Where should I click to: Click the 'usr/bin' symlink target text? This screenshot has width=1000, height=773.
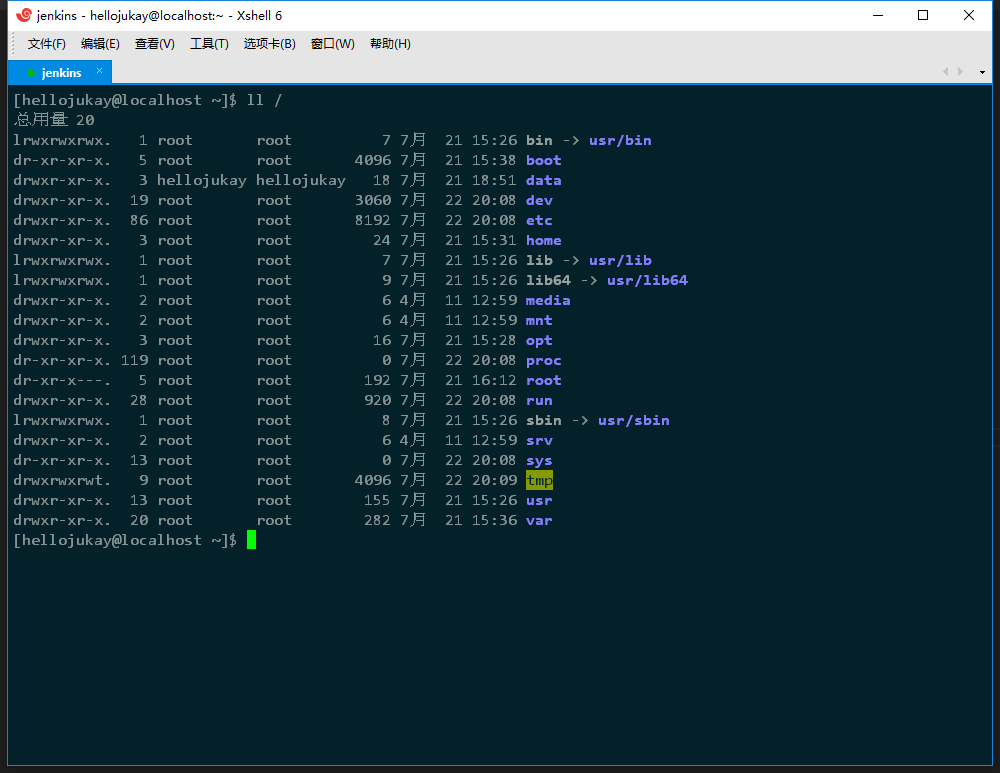tap(620, 140)
